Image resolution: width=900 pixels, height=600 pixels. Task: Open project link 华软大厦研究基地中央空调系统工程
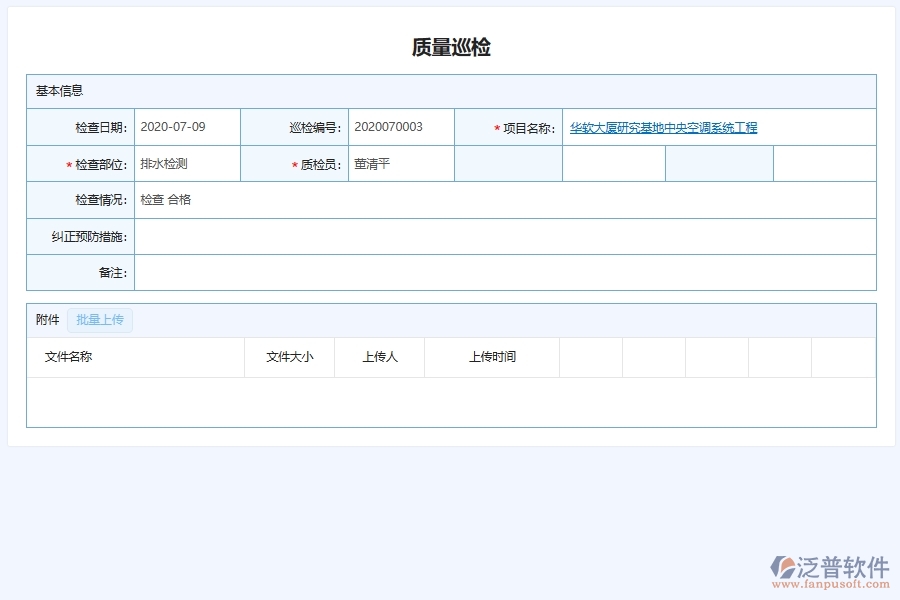coord(663,127)
